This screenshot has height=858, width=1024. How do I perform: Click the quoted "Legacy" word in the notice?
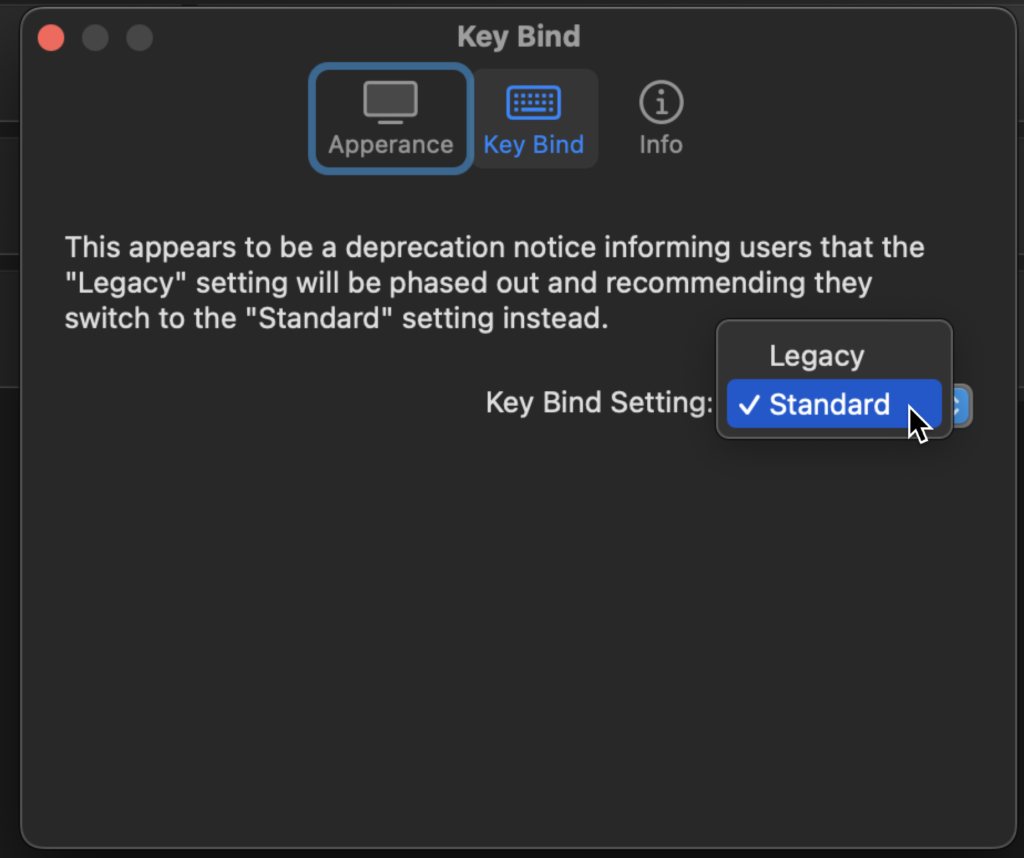tap(126, 283)
